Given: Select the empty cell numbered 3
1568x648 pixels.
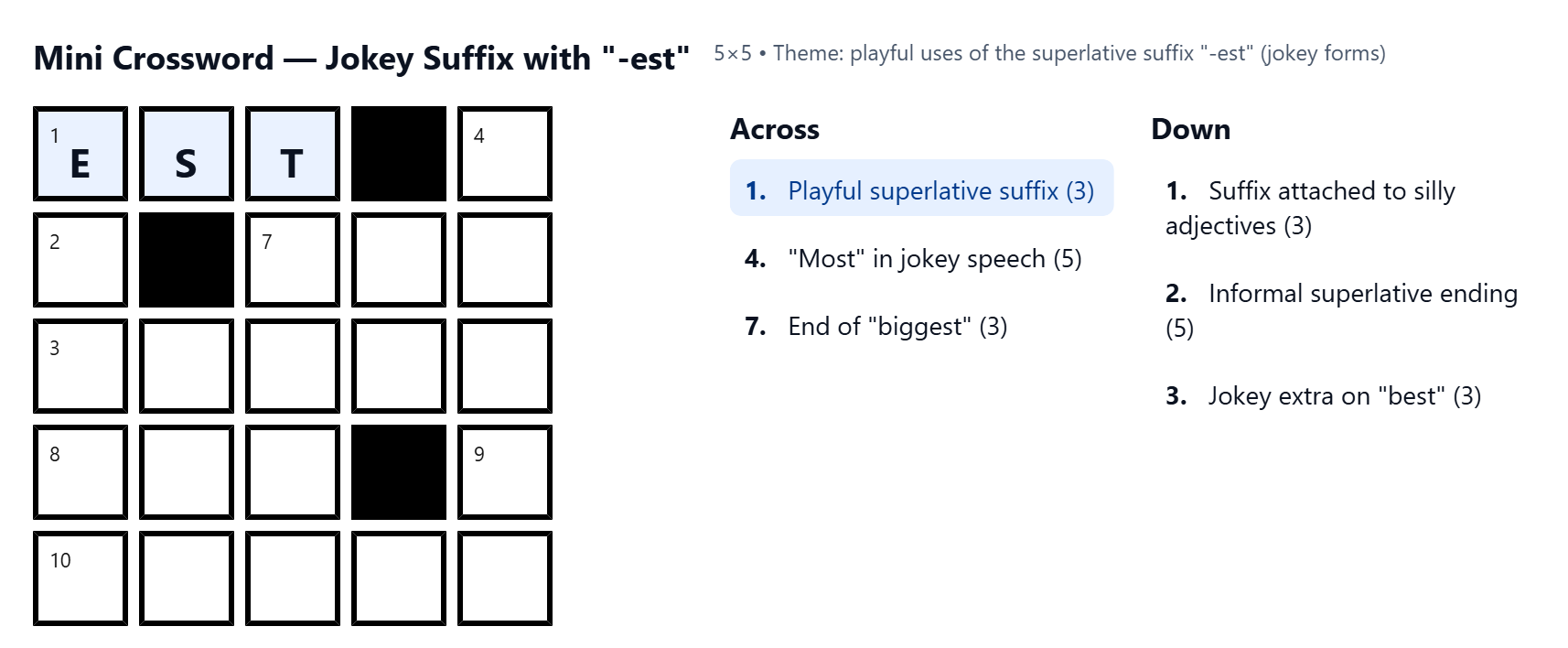Looking at the screenshot, I should point(81,366).
